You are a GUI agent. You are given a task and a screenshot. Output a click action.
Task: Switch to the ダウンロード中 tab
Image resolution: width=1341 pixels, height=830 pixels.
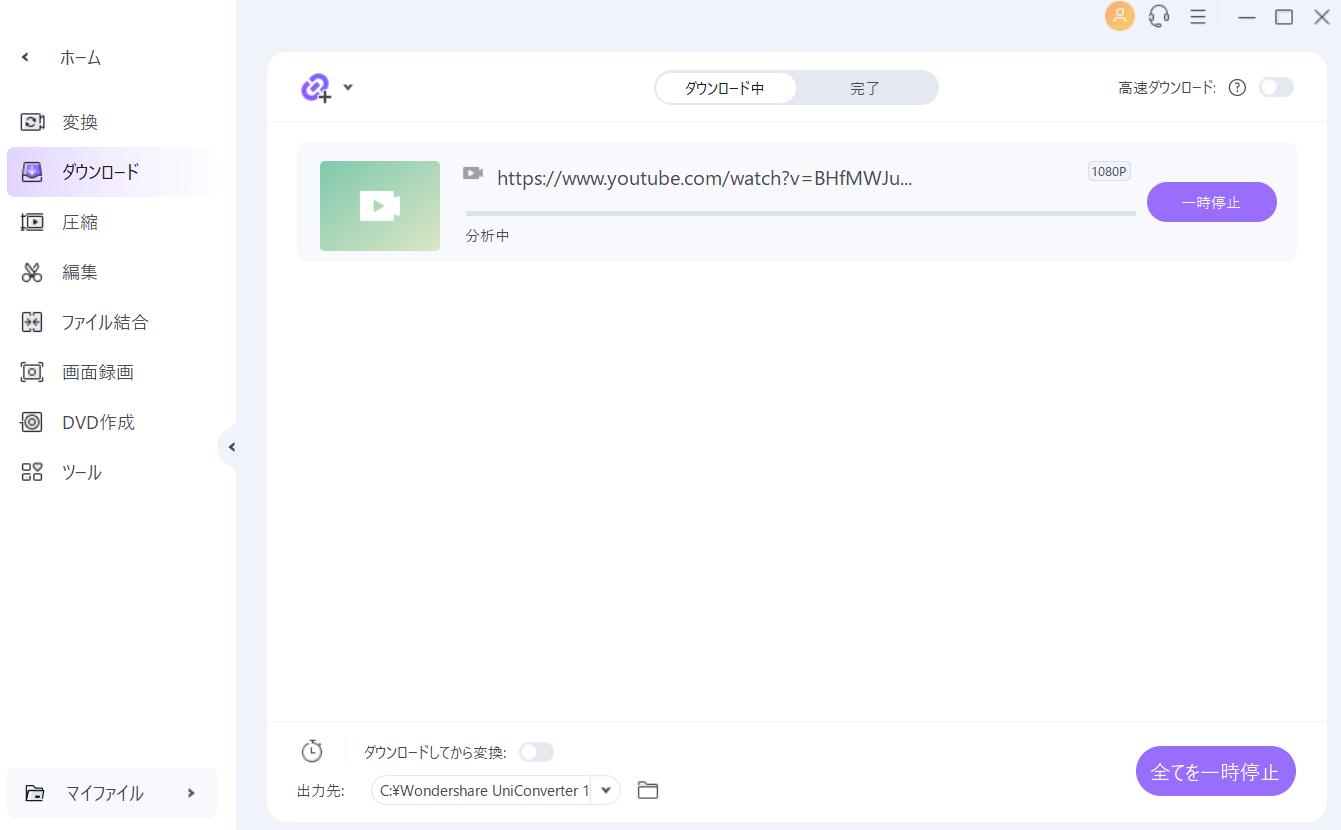coord(725,88)
